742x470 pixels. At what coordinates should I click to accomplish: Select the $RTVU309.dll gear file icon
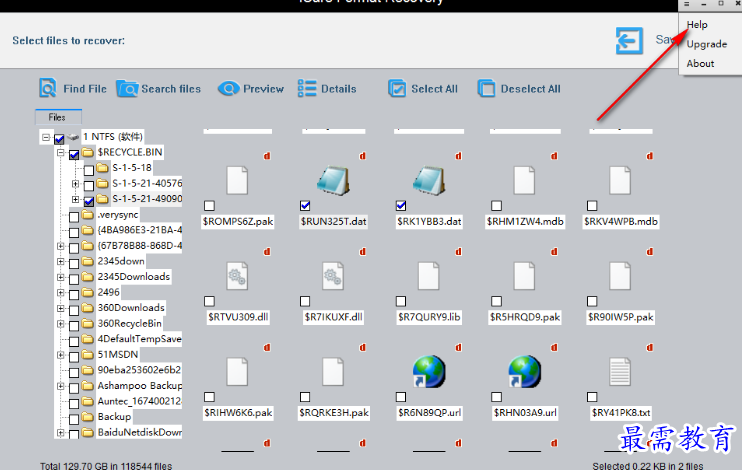tap(237, 276)
